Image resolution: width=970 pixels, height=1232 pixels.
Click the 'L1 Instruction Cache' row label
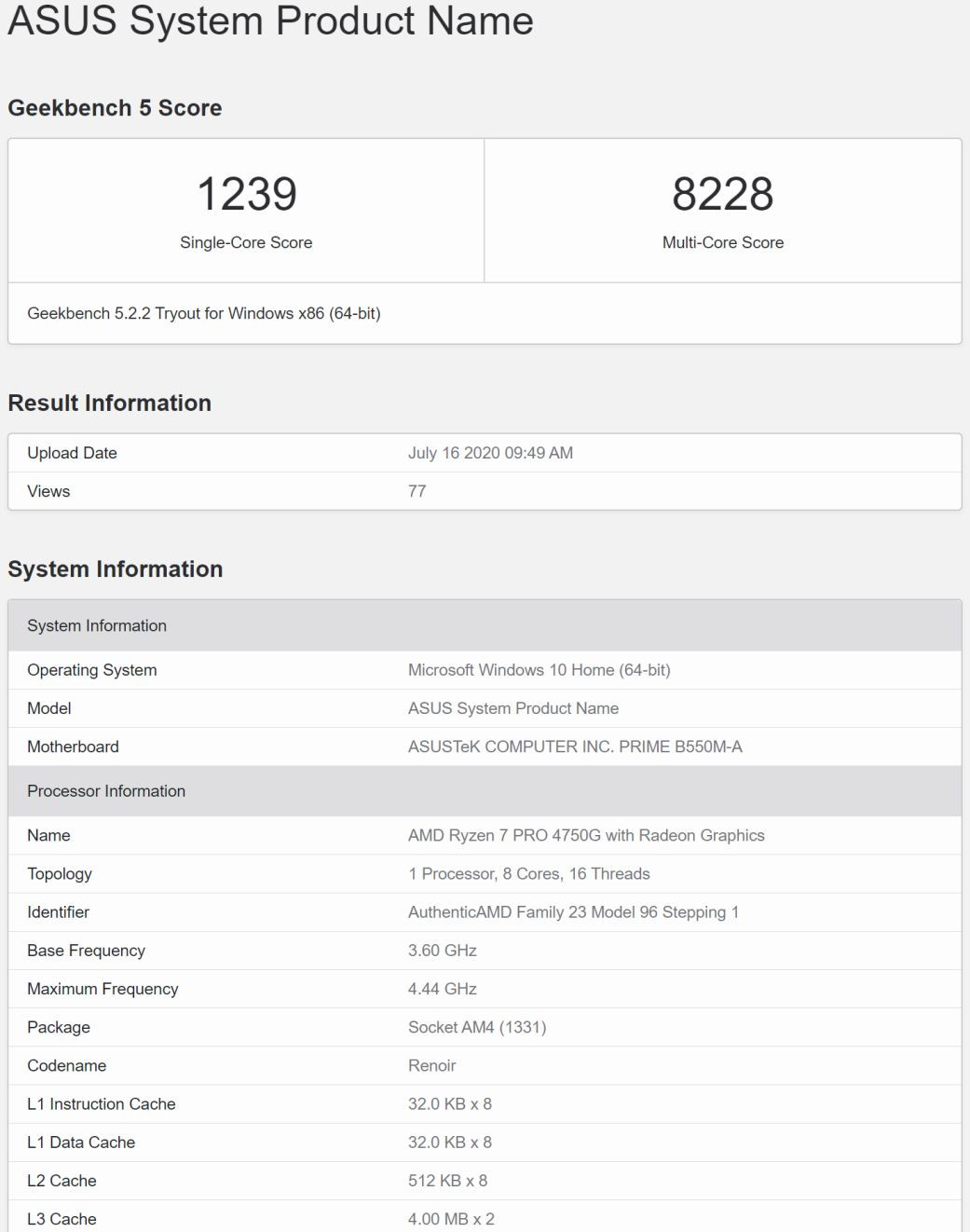point(102,1104)
